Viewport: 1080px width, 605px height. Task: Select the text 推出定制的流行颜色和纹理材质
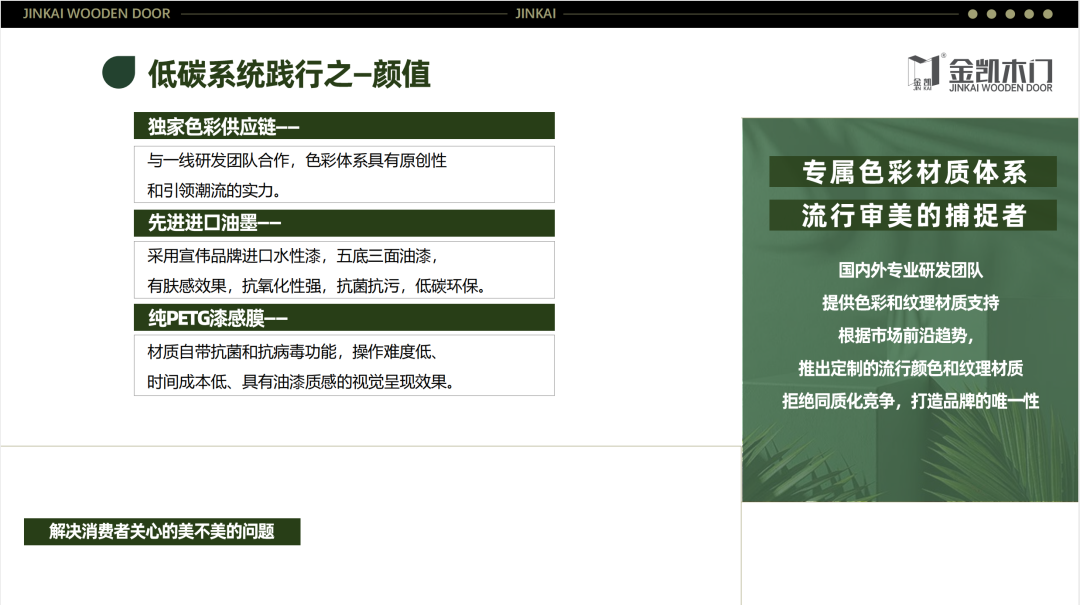(911, 369)
